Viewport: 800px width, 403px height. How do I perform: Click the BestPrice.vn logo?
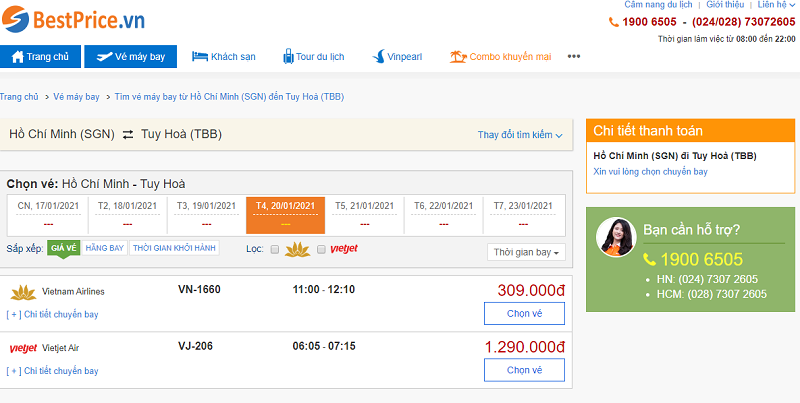click(x=73, y=19)
